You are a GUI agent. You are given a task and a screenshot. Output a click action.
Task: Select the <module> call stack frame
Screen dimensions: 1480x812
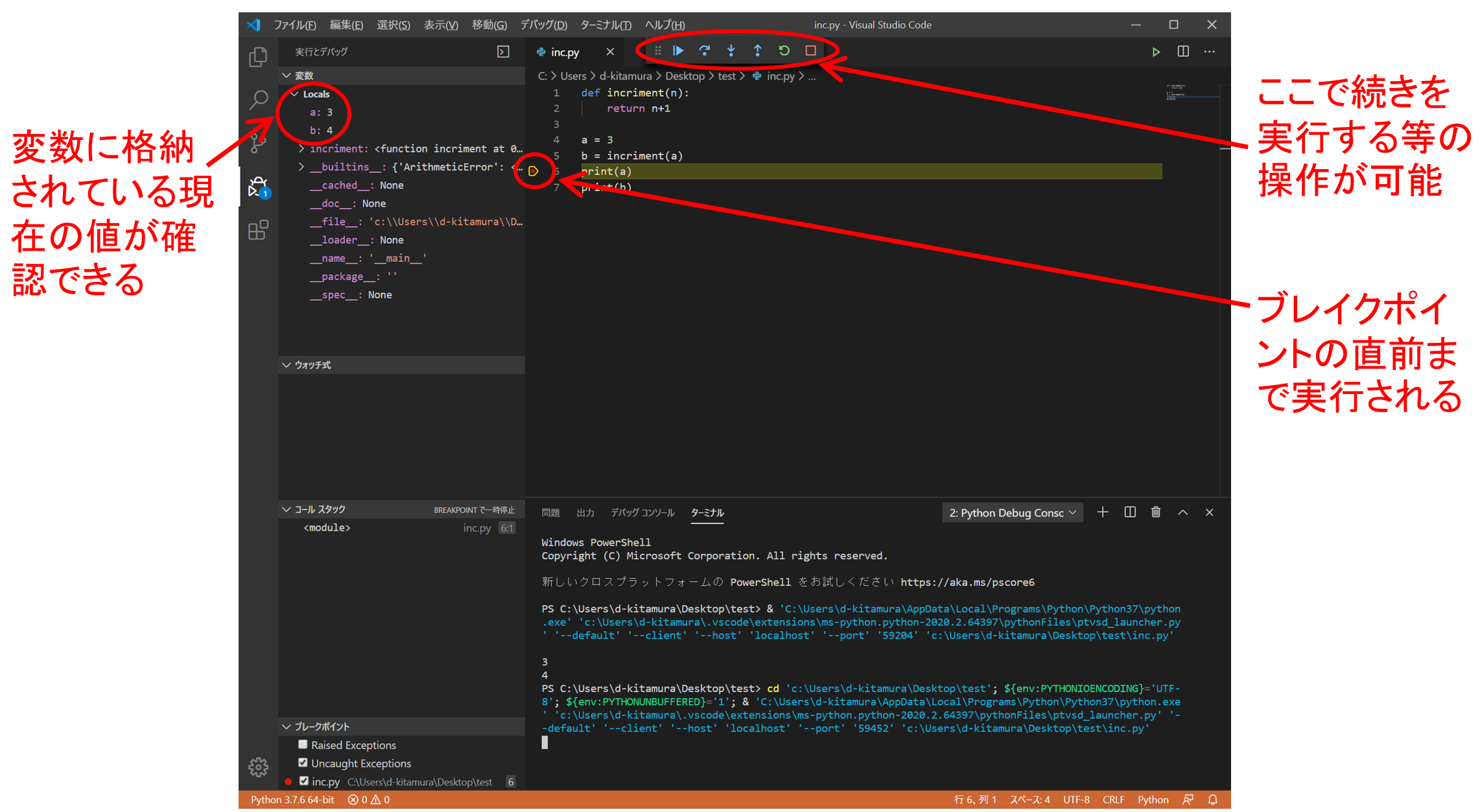click(x=402, y=528)
